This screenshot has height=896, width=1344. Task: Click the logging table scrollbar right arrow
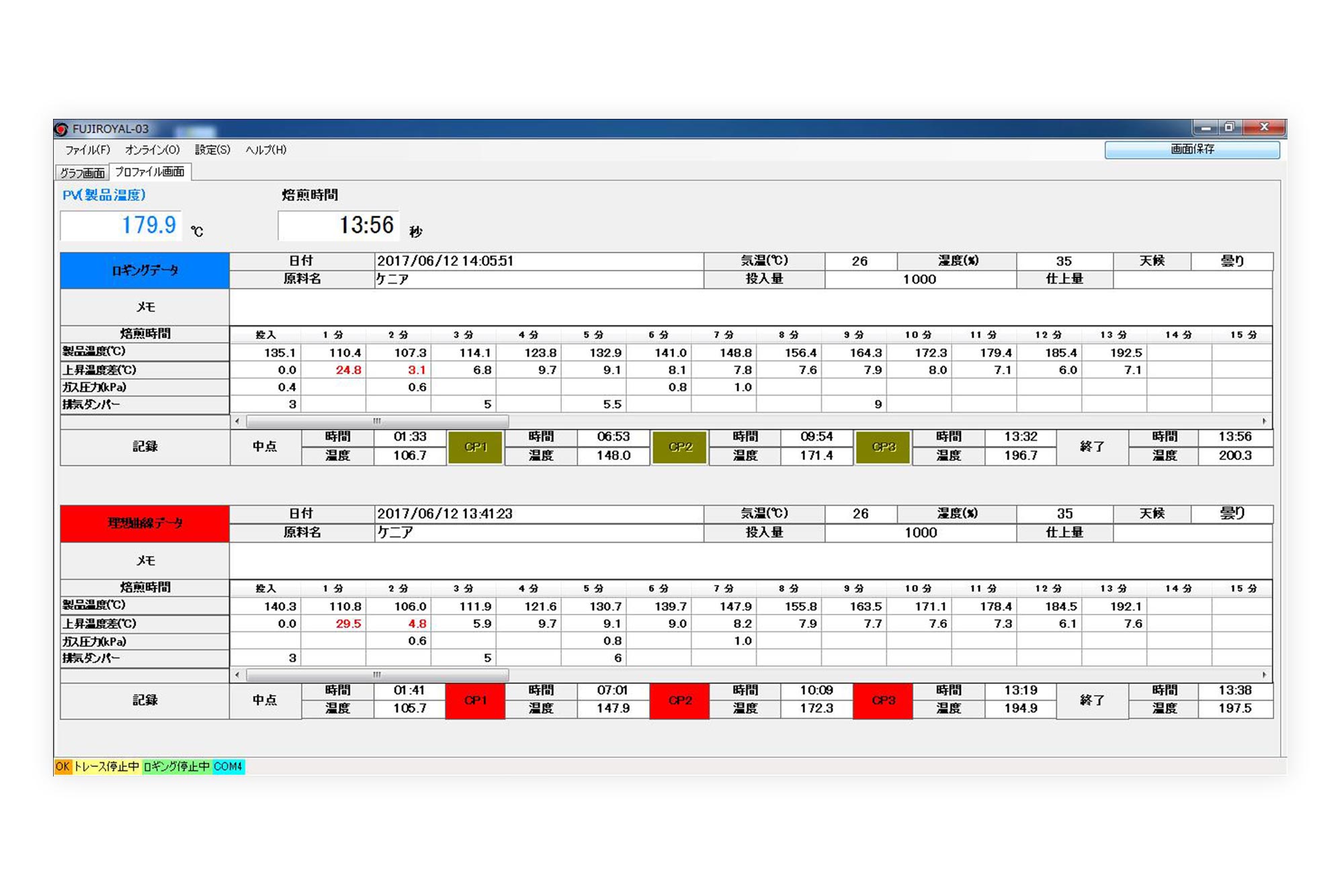1265,421
